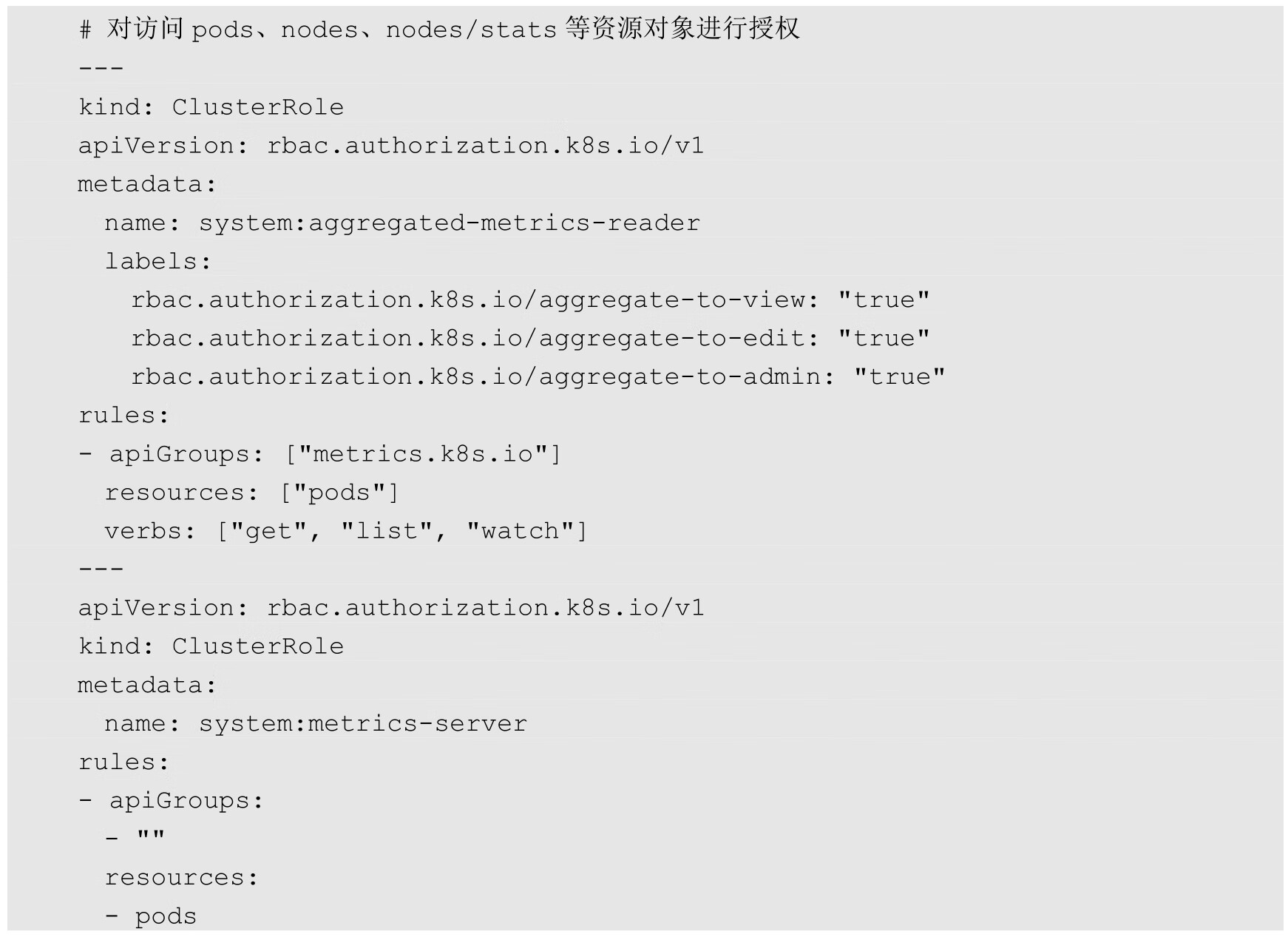Click the Chinese comment line about pods and nodes
The width and height of the screenshot is (1288, 937).
click(439, 30)
